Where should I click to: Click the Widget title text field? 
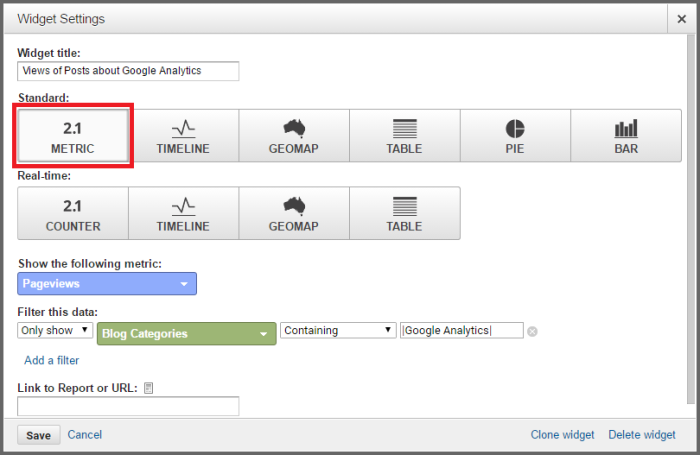point(128,71)
